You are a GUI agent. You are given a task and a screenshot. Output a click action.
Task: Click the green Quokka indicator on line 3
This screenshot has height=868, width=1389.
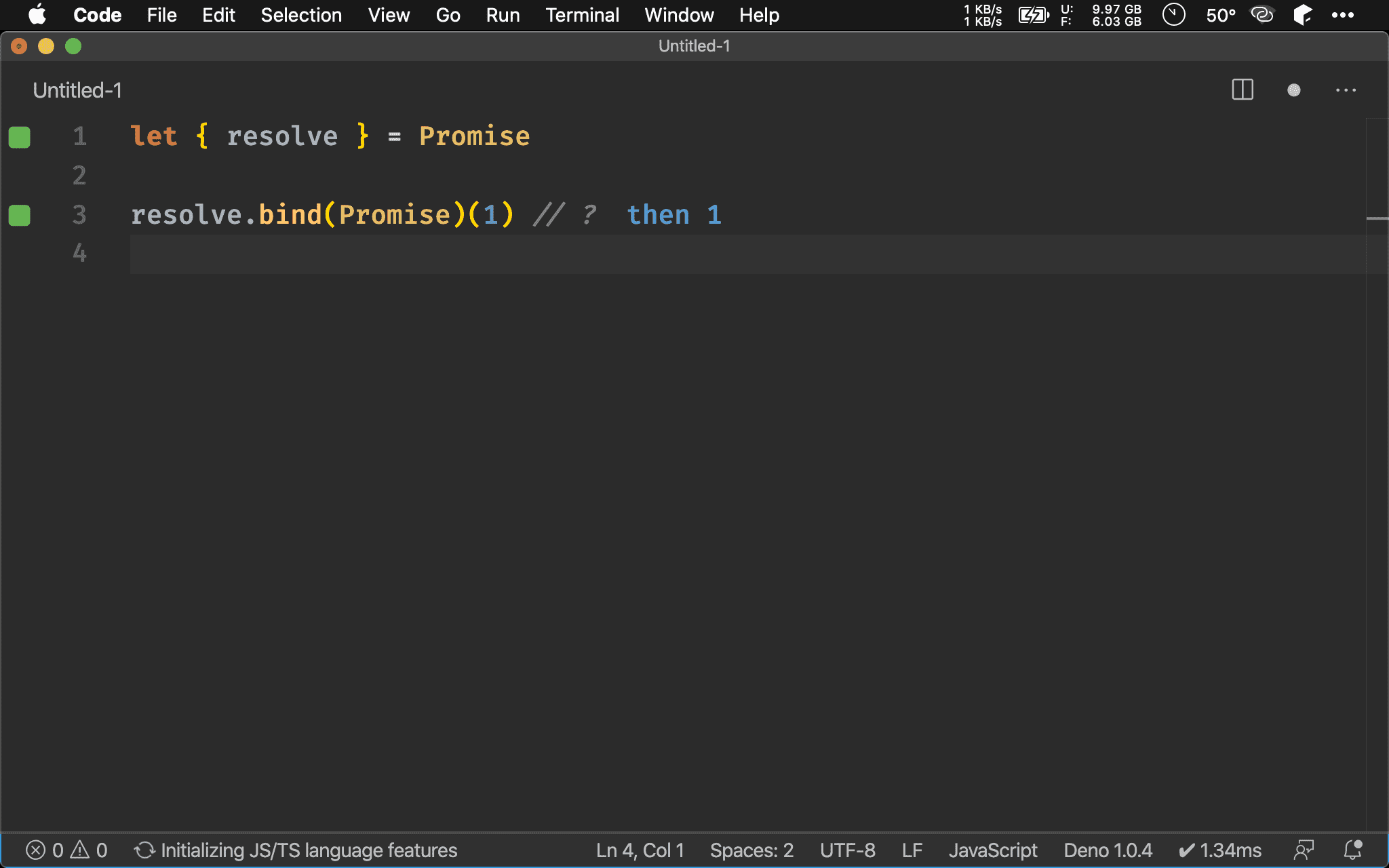coord(20,216)
